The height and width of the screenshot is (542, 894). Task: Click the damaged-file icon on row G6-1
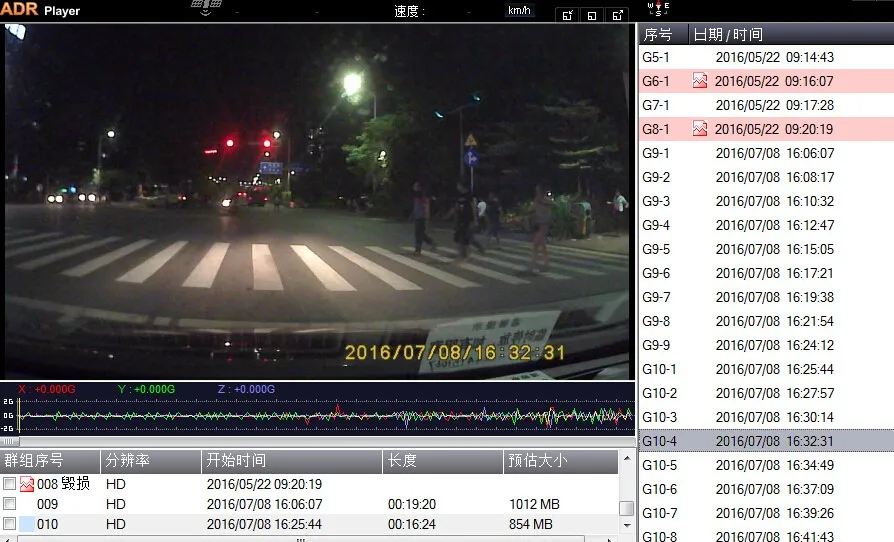pos(700,81)
